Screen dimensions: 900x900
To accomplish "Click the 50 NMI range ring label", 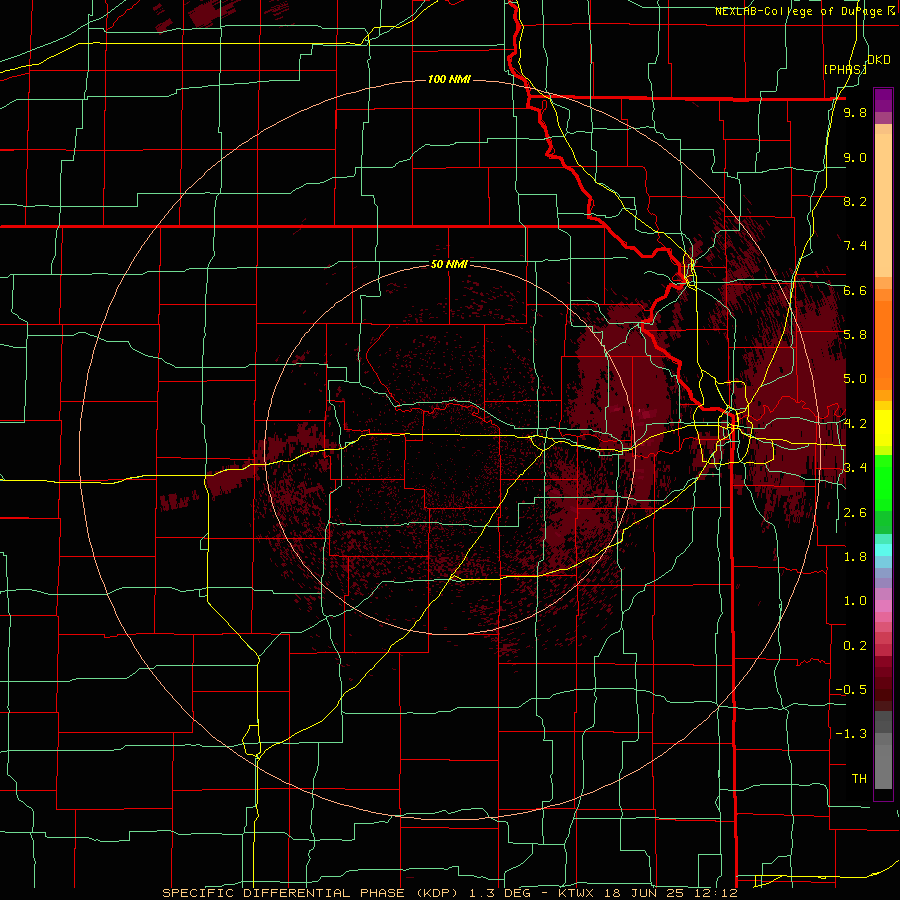I will point(449,264).
